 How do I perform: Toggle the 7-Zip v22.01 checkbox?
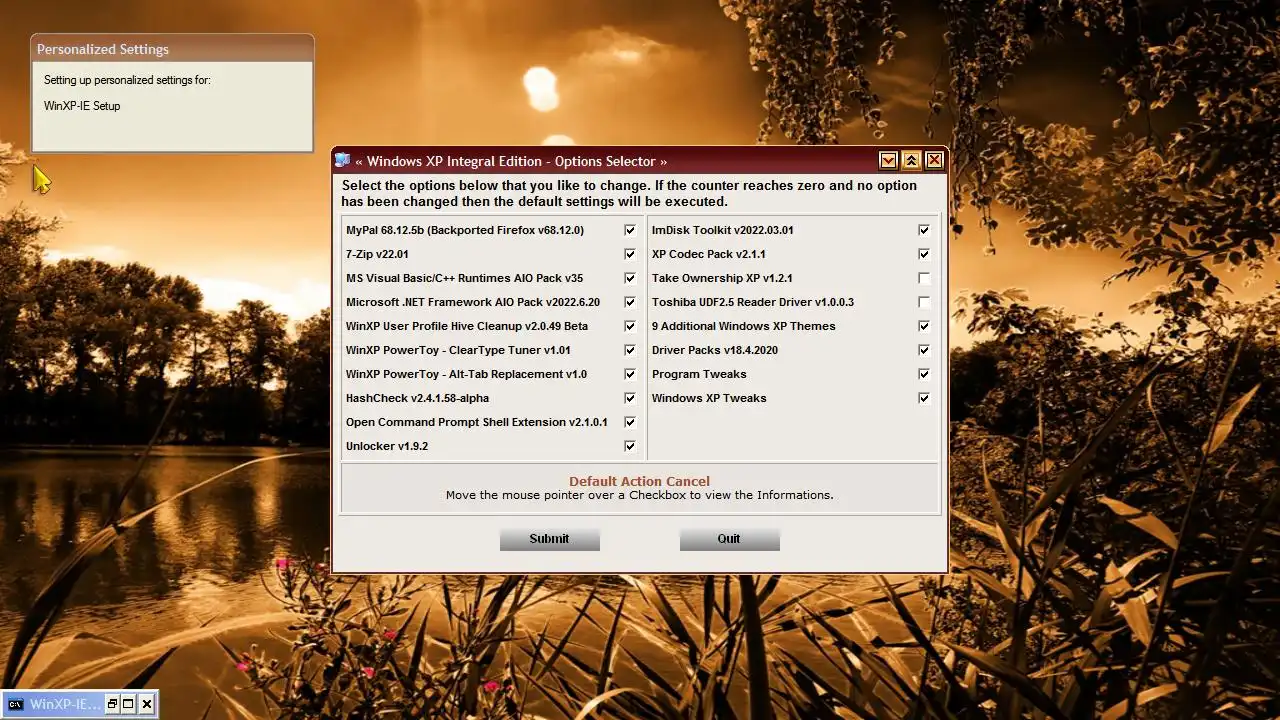coord(630,254)
